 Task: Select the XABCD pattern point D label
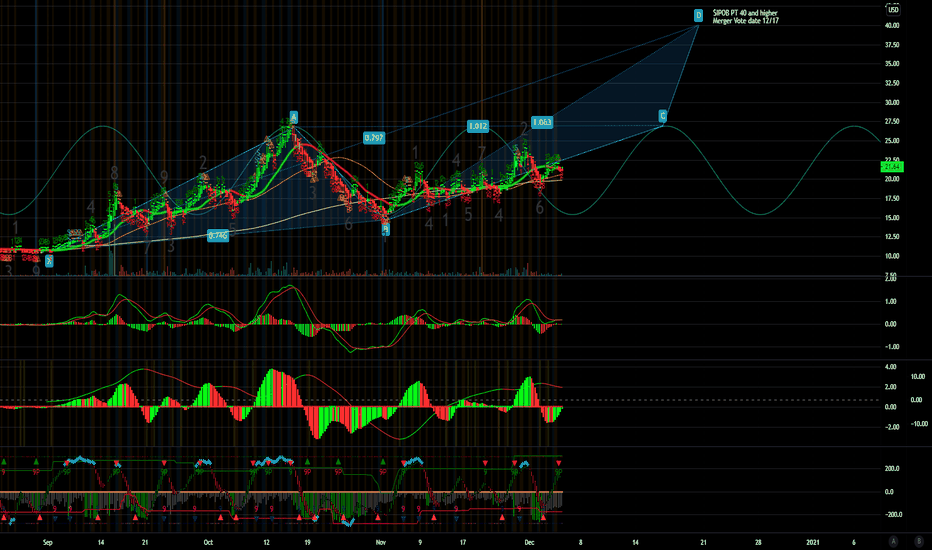click(x=698, y=15)
